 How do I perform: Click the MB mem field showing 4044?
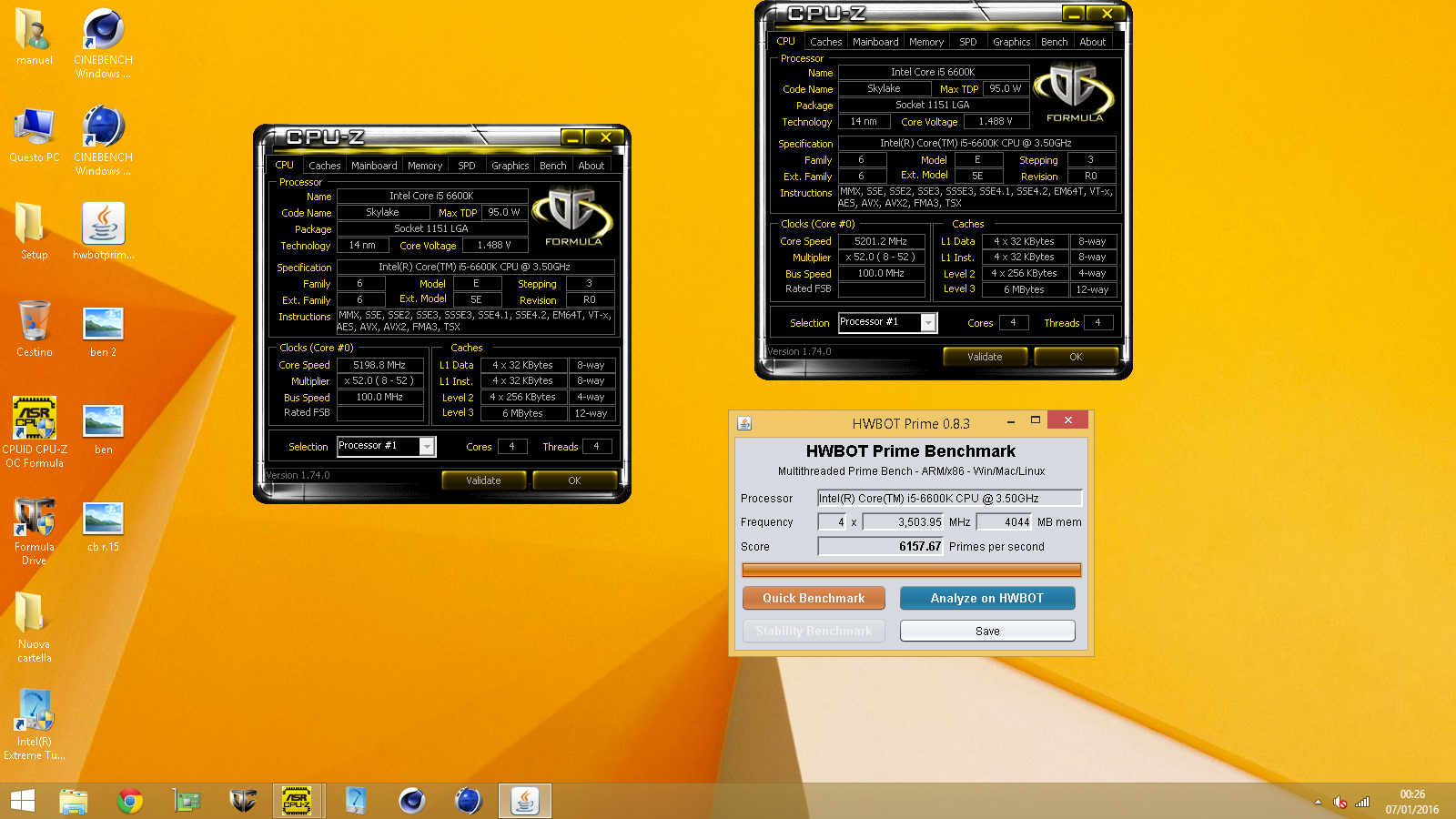pyautogui.click(x=1004, y=521)
